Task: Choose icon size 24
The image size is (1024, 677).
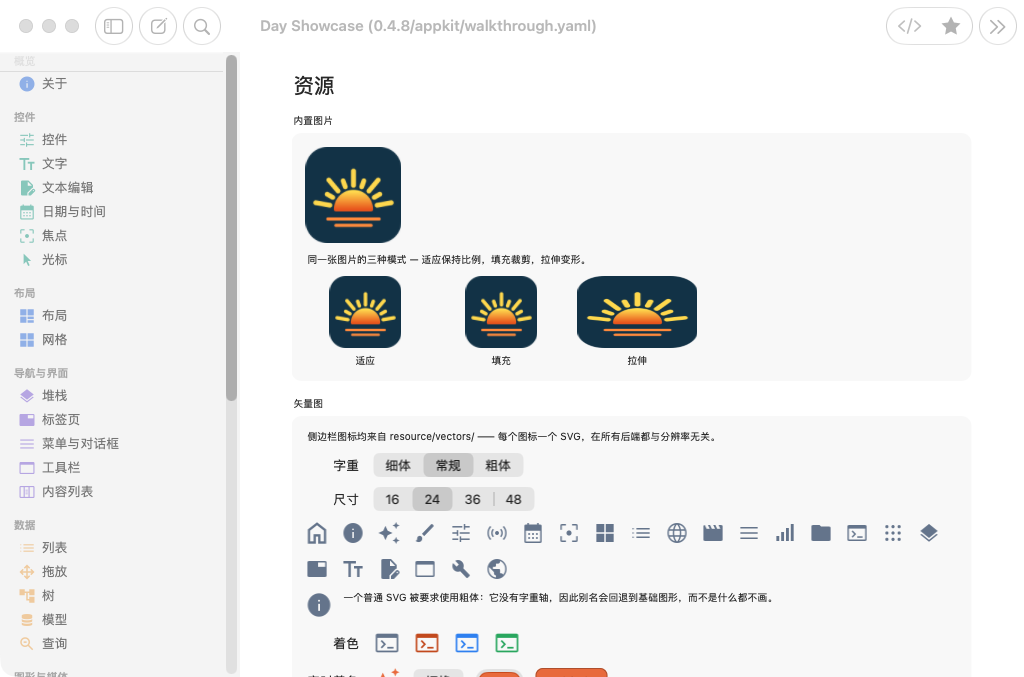Action: pyautogui.click(x=432, y=499)
